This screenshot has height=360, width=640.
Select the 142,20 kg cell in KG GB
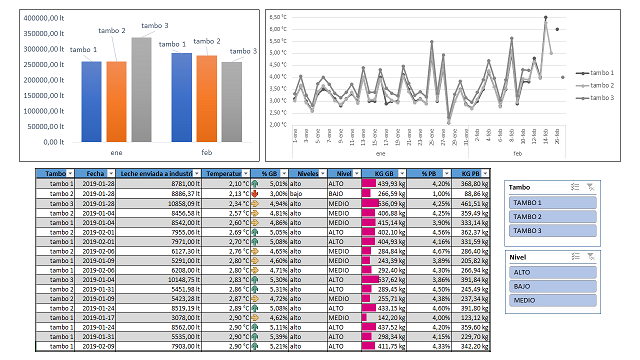(384, 318)
